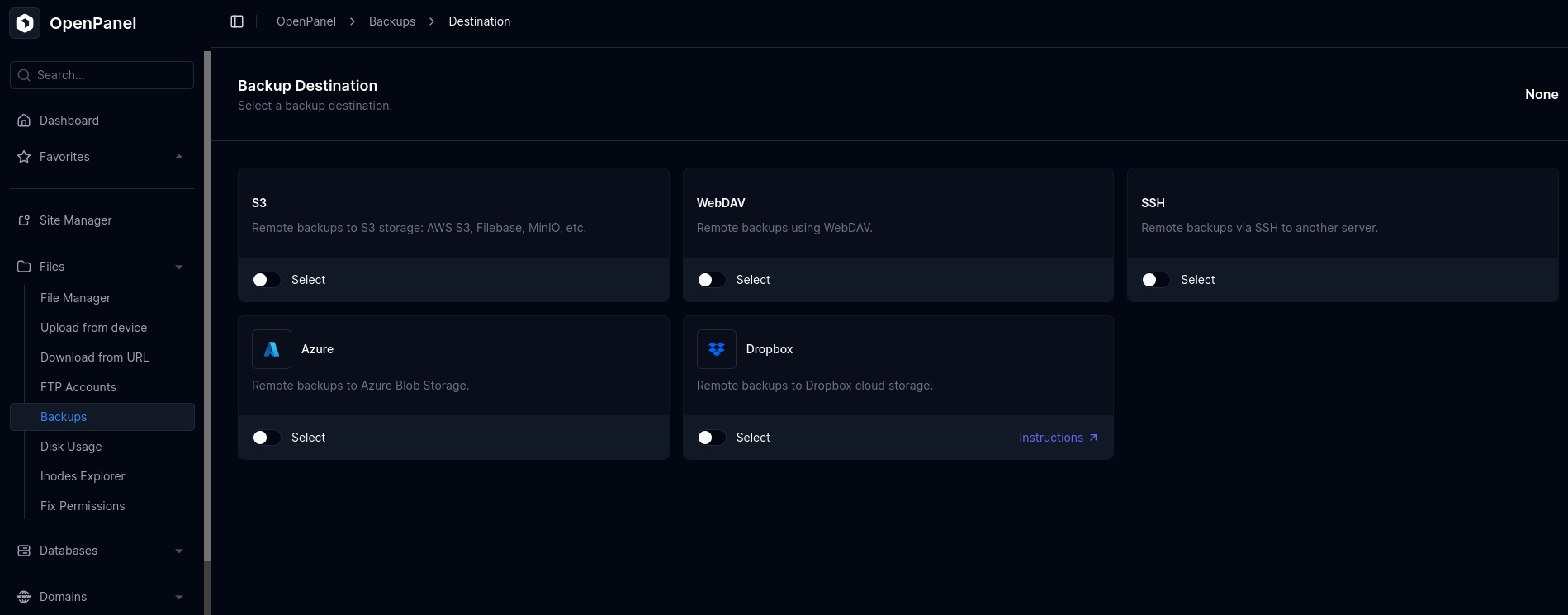Open Dropbox Instructions link
Image resolution: width=1568 pixels, height=615 pixels.
(x=1057, y=438)
